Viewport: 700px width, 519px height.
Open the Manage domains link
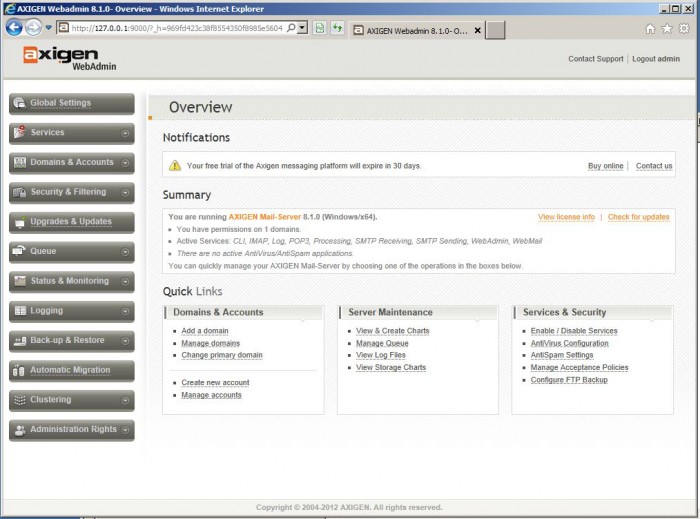[211, 343]
